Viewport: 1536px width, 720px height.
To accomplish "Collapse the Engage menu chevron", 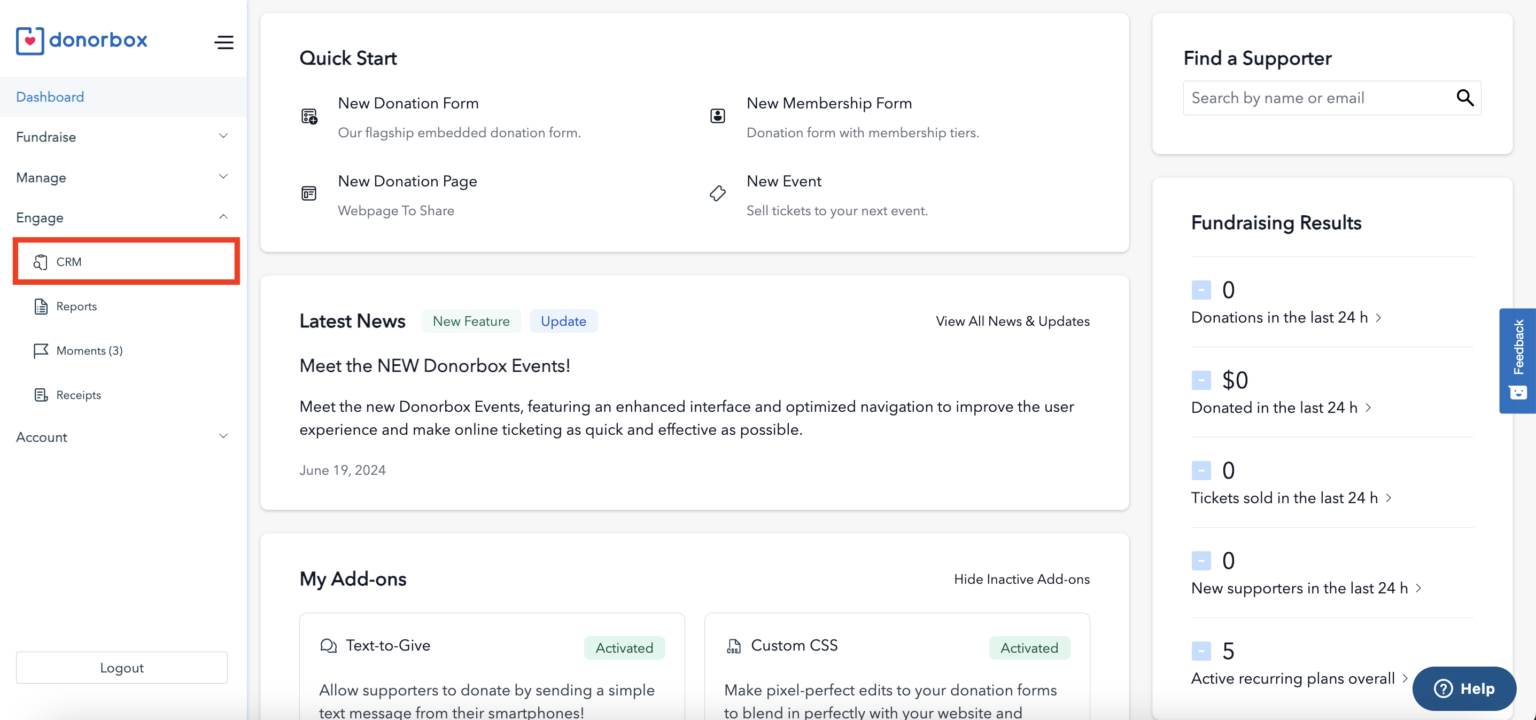I will coord(223,217).
